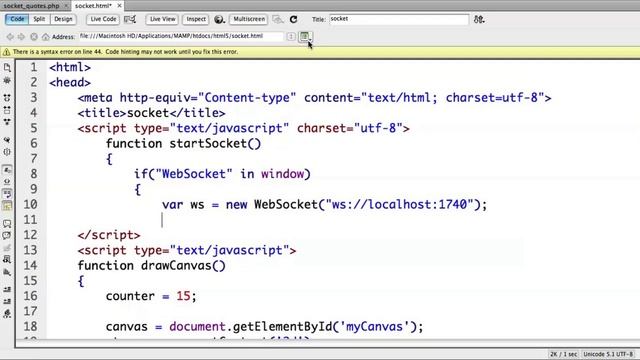Screen dimensions: 640x360
Task: Click Remove Comment icon
Action: click(7, 236)
